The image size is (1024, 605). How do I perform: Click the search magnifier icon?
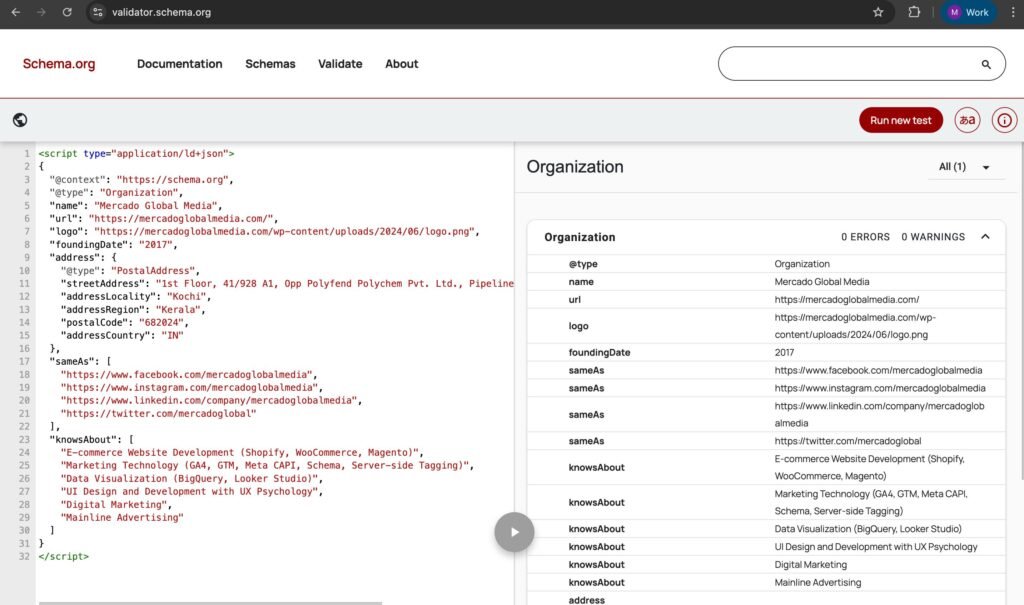coord(986,64)
